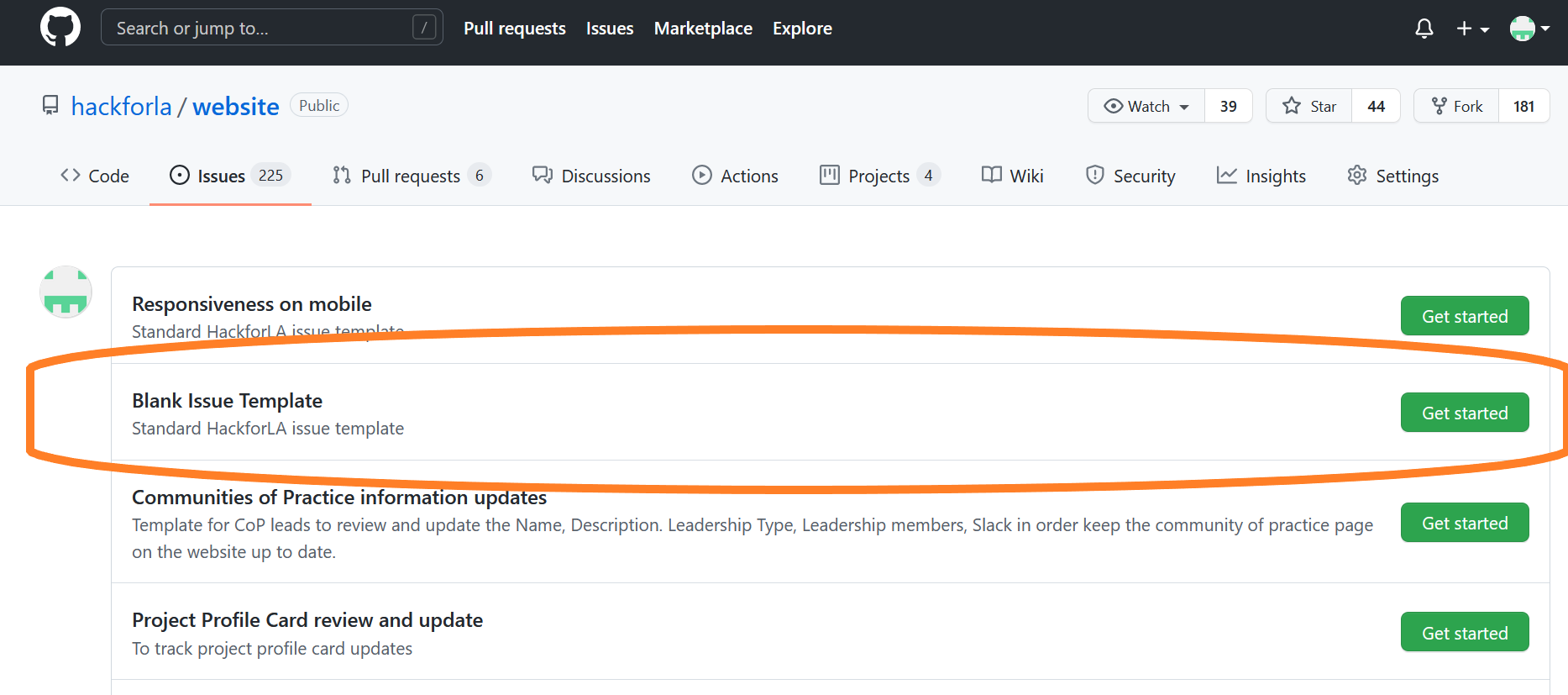Switch to the Pull requests tab
The width and height of the screenshot is (1568, 695).
[x=411, y=176]
